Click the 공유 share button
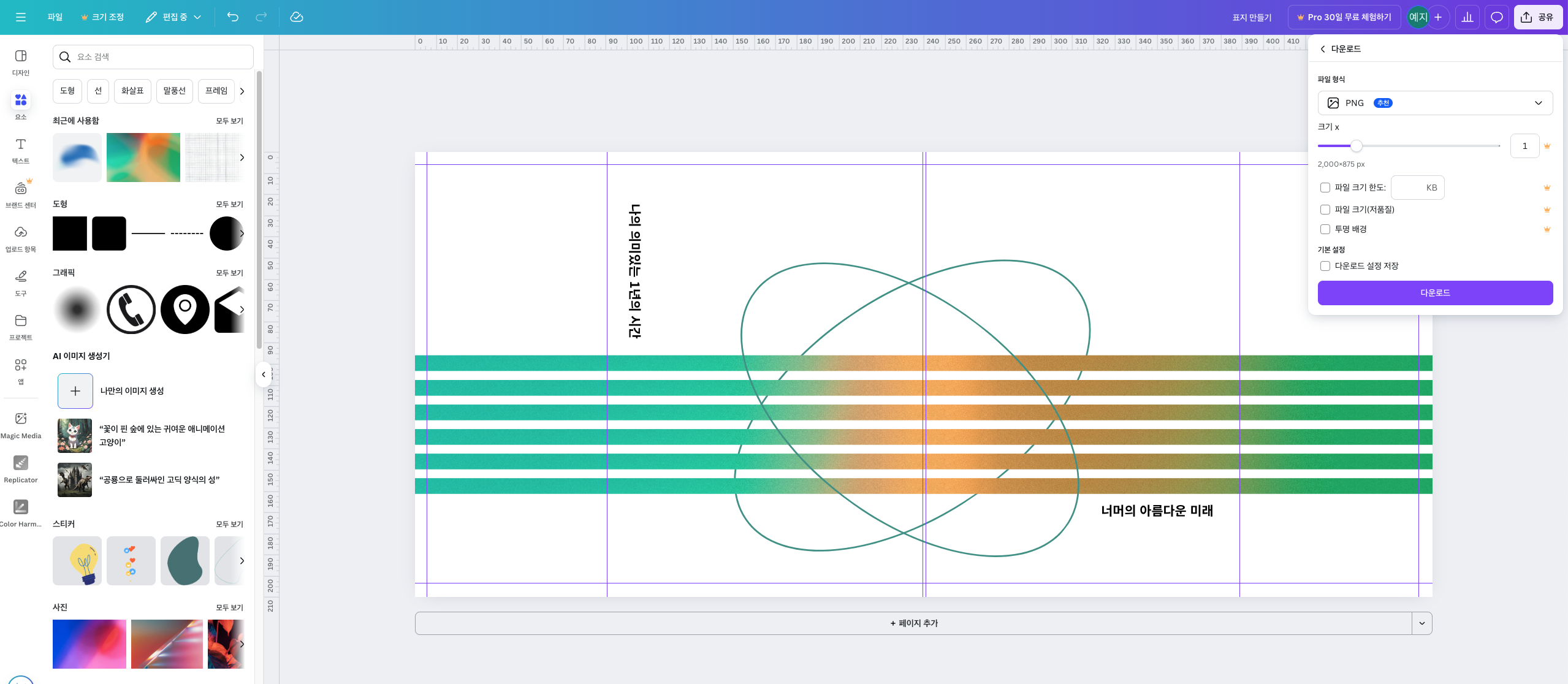Screen dimensions: 1568x684 click(x=1537, y=17)
